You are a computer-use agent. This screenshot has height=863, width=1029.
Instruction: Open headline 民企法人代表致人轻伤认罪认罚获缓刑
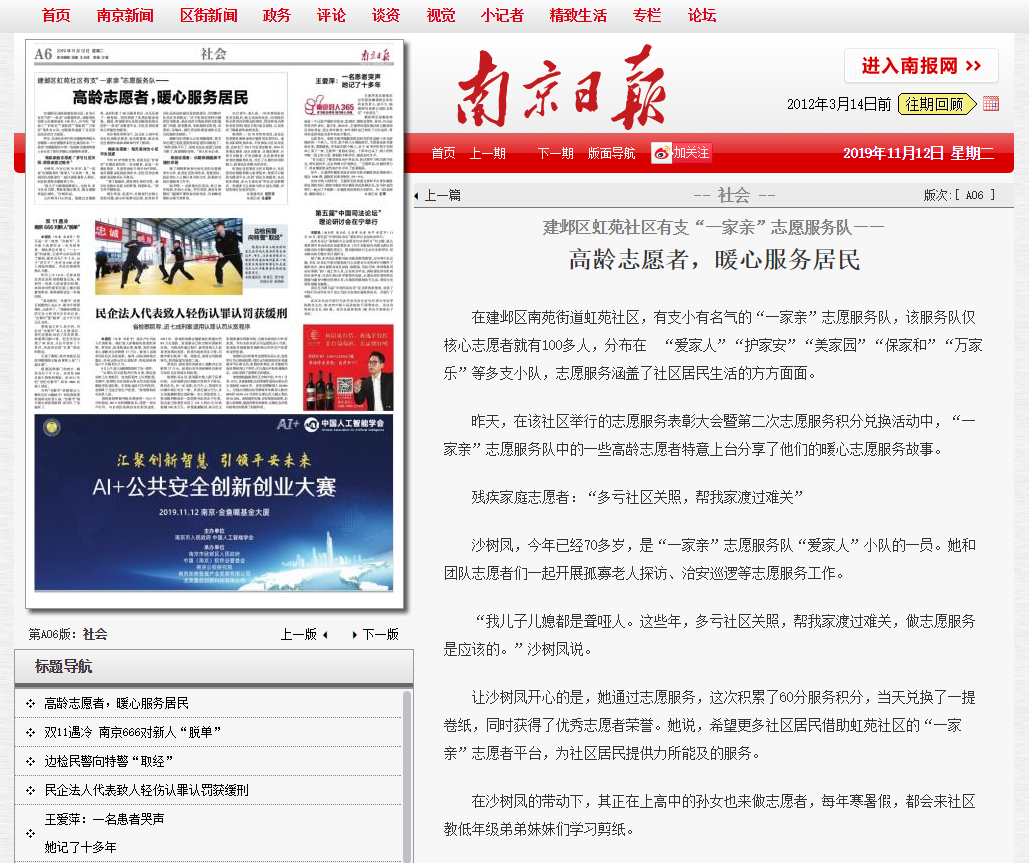(x=146, y=790)
